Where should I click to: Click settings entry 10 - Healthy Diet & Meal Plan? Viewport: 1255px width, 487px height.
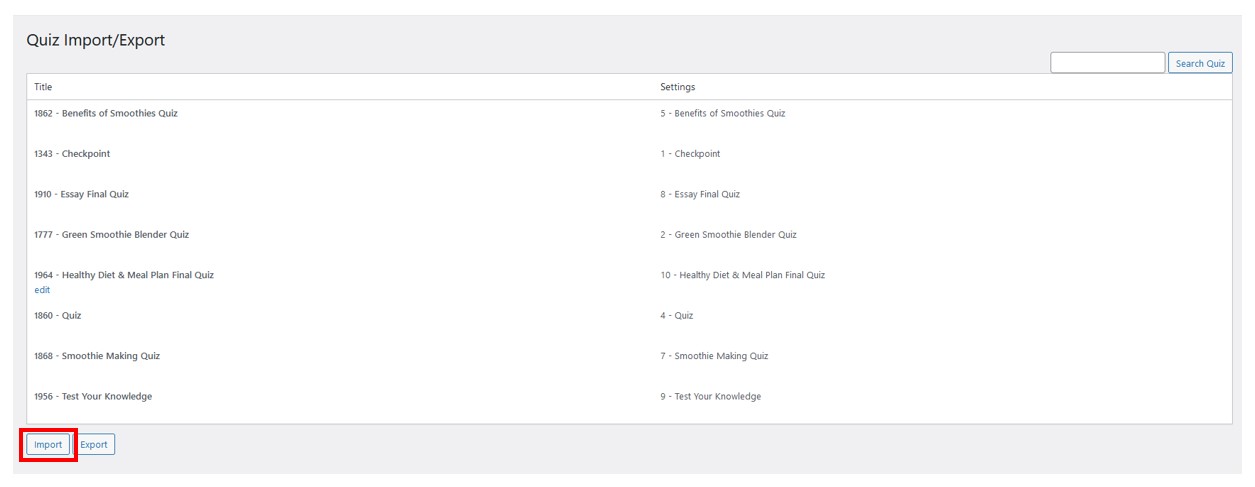pos(743,275)
